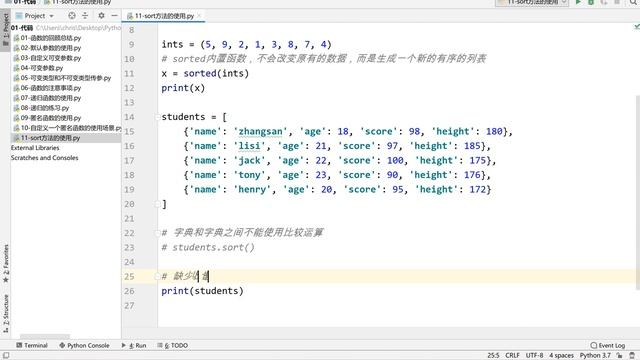The image size is (640, 360).
Task: Run the current sort script
Action: tap(578, 2)
